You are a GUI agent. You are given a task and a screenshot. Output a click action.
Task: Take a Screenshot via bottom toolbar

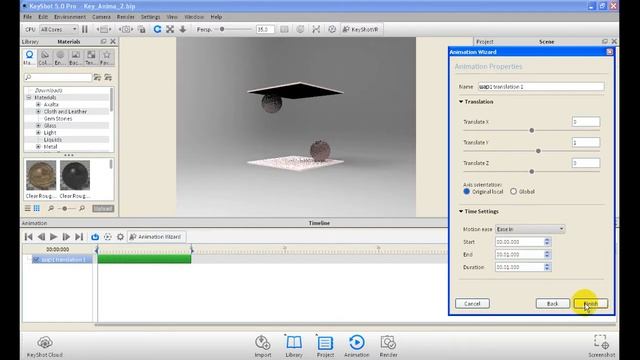tap(602, 346)
